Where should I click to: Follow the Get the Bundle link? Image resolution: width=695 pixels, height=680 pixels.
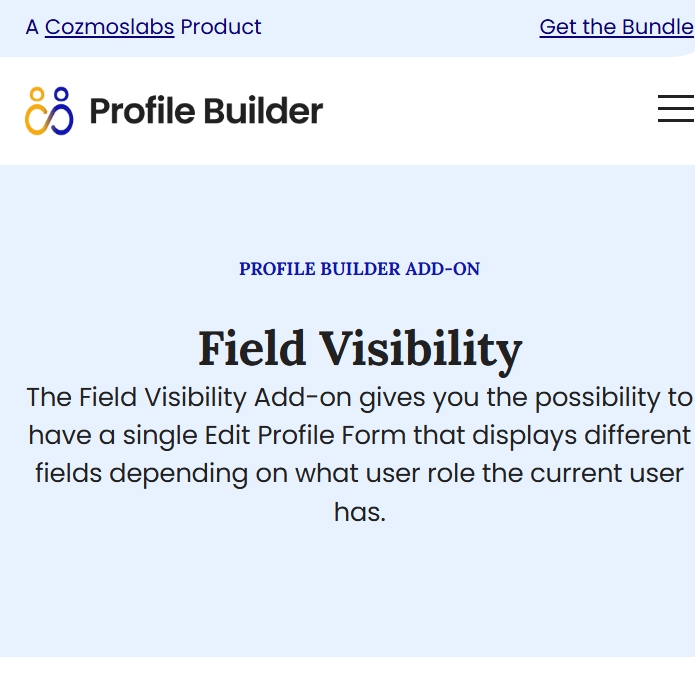coord(617,27)
